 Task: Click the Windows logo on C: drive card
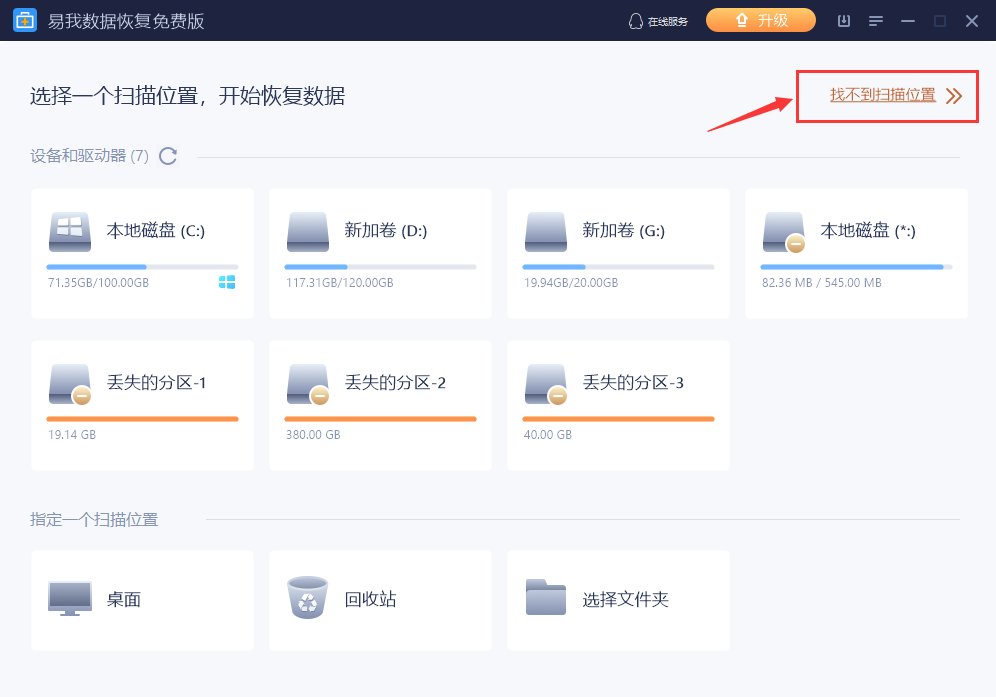[227, 282]
